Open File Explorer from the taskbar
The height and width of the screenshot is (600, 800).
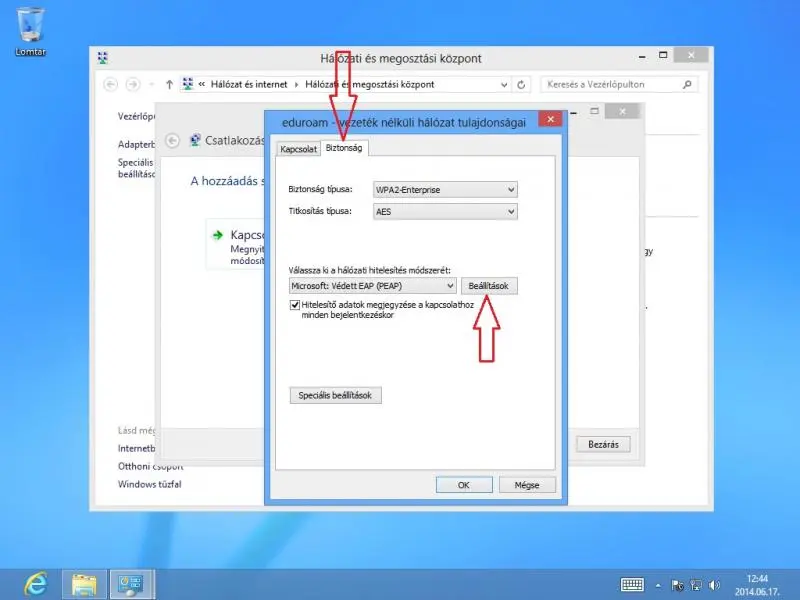[x=84, y=583]
